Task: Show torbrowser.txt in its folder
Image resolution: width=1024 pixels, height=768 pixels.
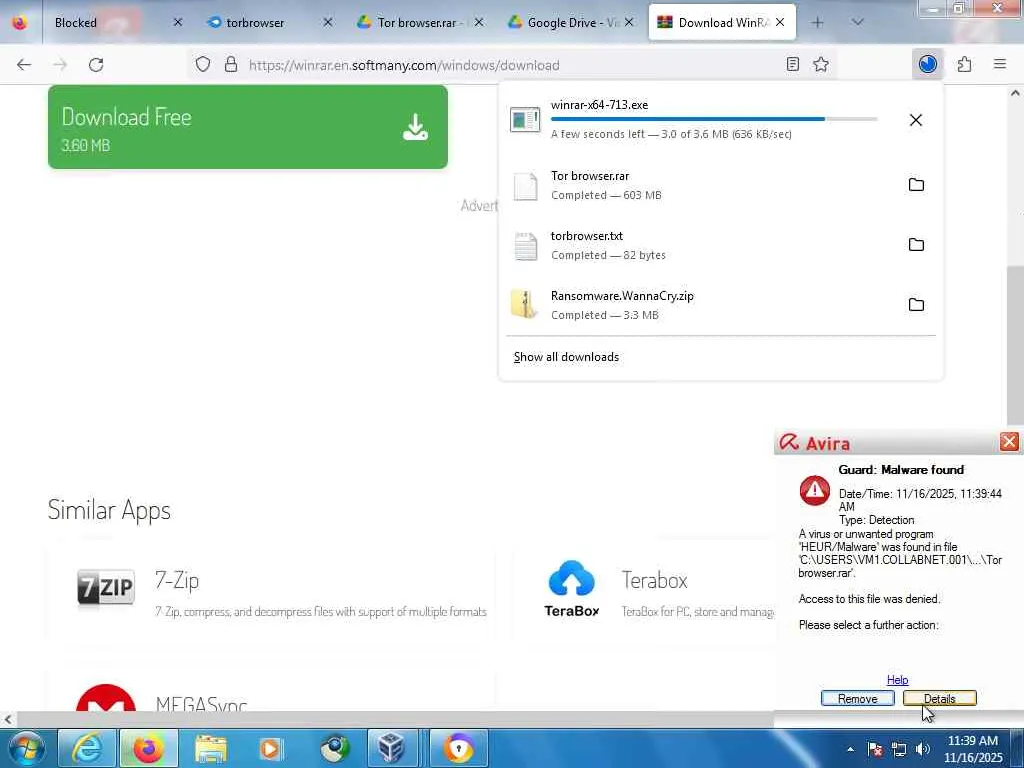Action: point(916,245)
